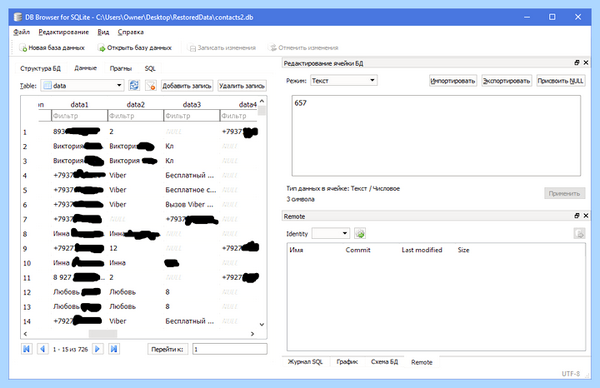Open the Редактирование menu
This screenshot has width=600, height=388.
(64, 32)
